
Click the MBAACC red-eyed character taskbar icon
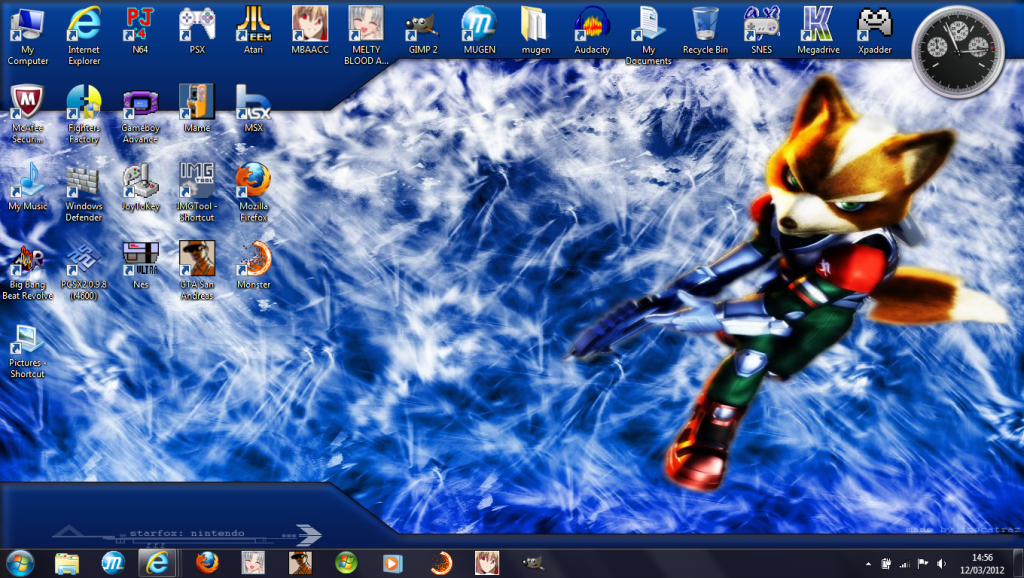pyautogui.click(x=487, y=563)
